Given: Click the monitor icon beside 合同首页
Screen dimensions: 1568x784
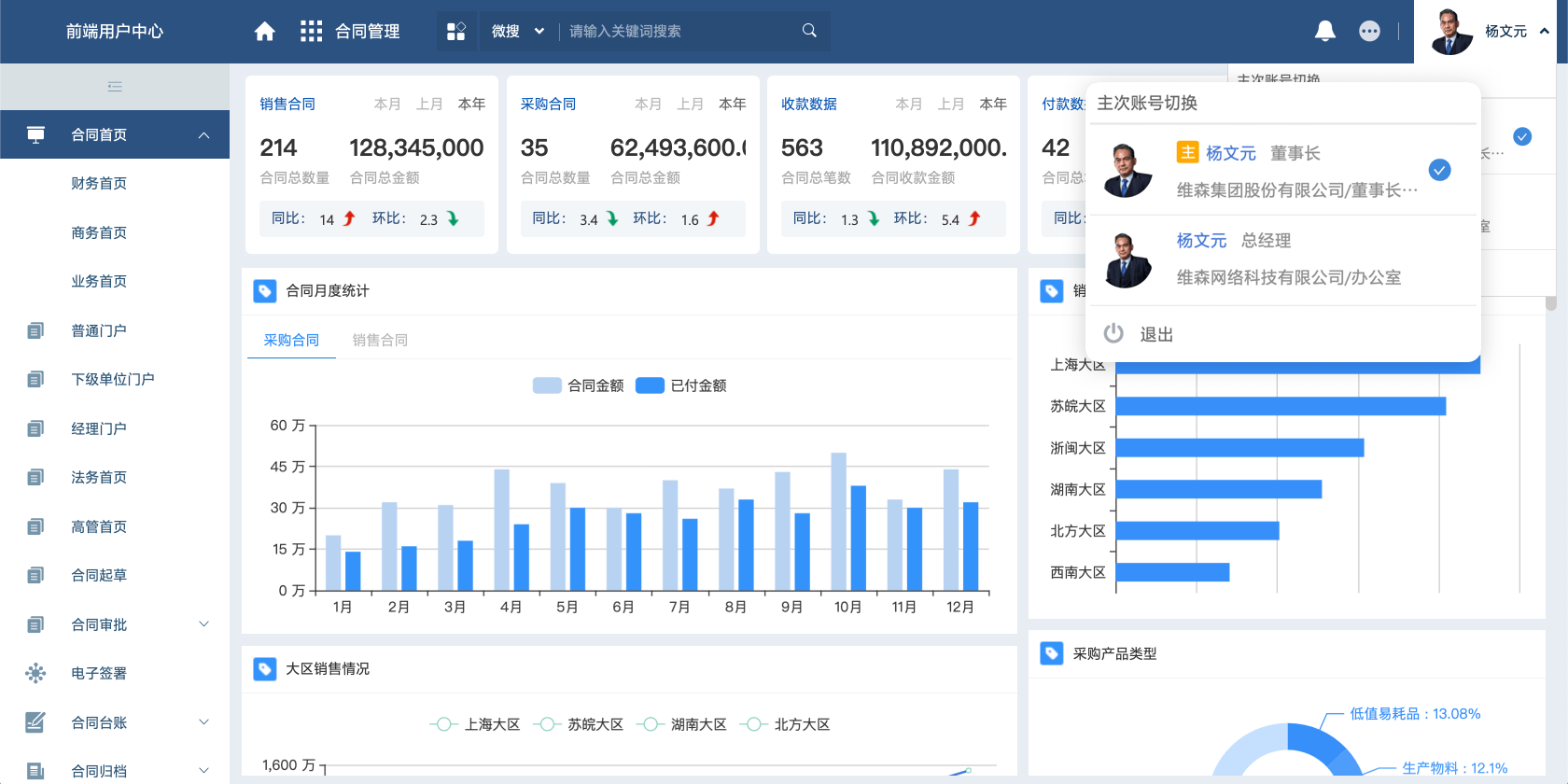Looking at the screenshot, I should pyautogui.click(x=35, y=134).
